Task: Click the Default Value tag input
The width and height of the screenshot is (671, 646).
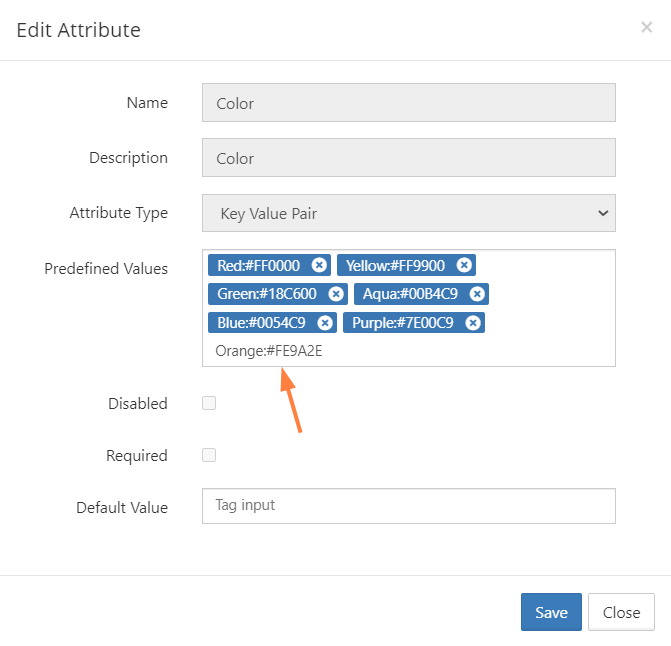Action: [408, 506]
